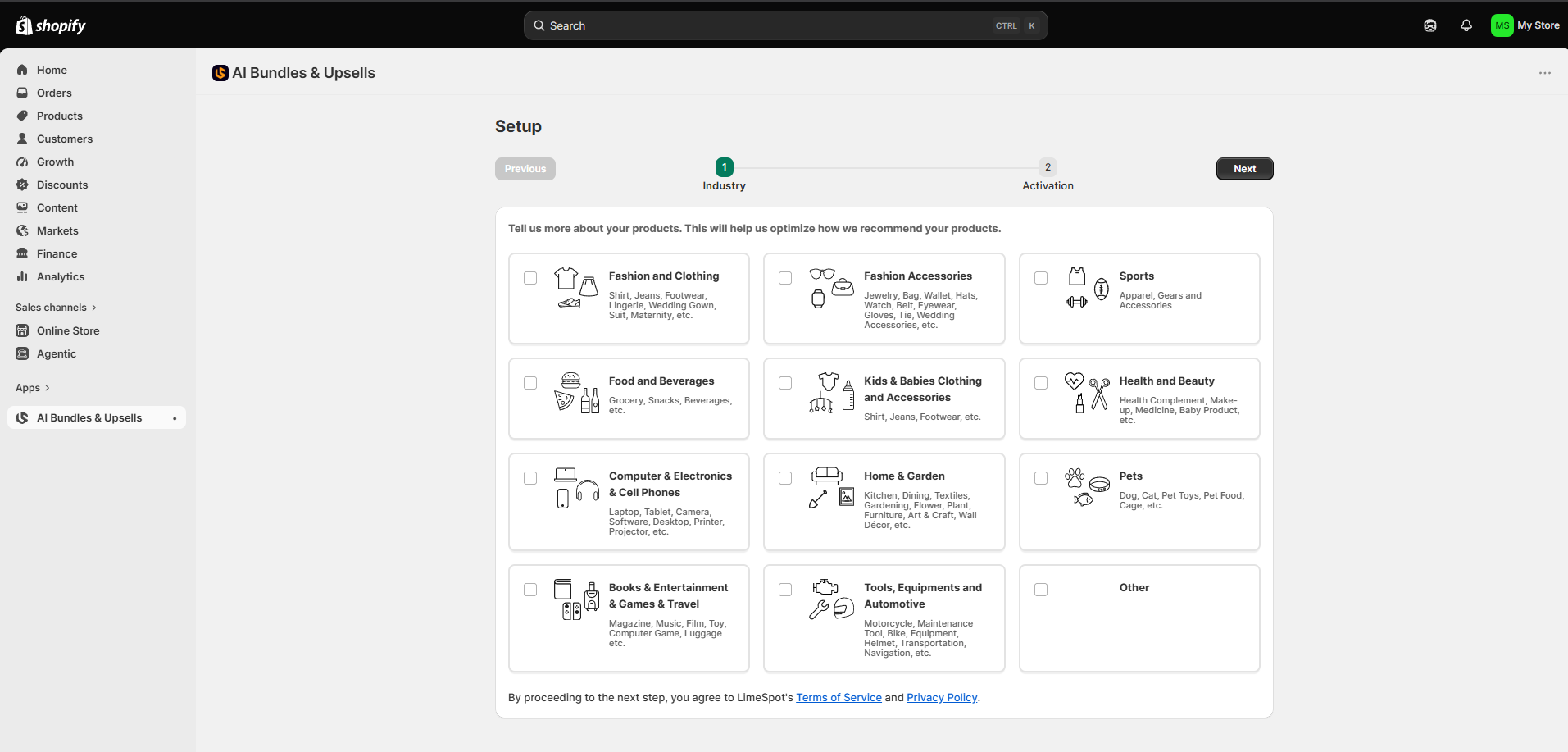Click the Customers person icon
Image resolution: width=1568 pixels, height=752 pixels.
tap(22, 139)
